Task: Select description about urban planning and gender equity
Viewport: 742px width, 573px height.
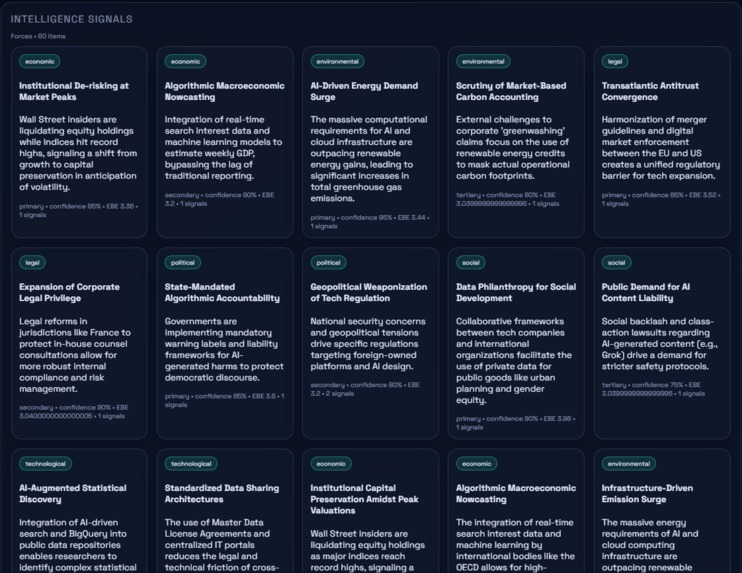Action: [514, 361]
